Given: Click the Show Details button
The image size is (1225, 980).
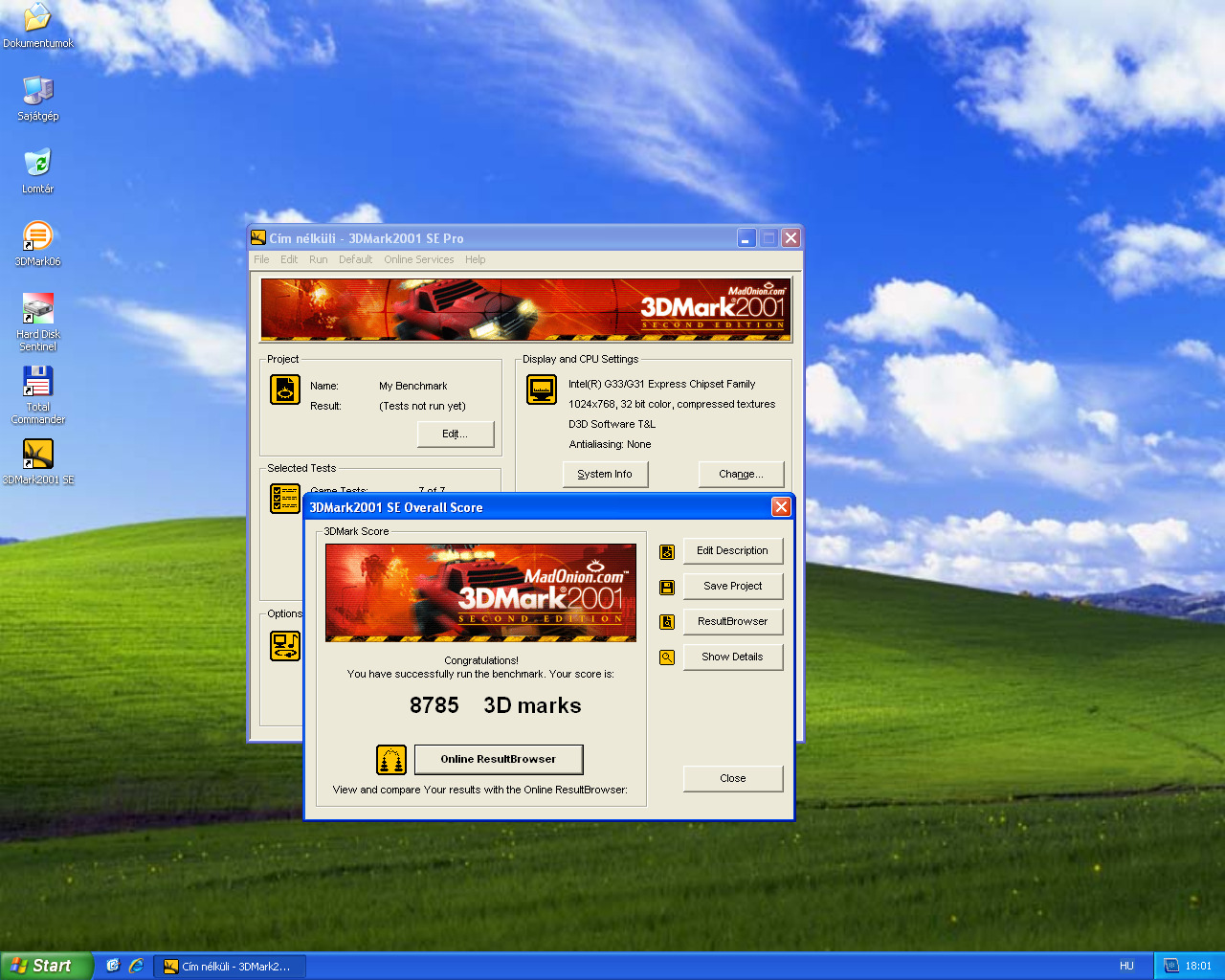Looking at the screenshot, I should (733, 657).
